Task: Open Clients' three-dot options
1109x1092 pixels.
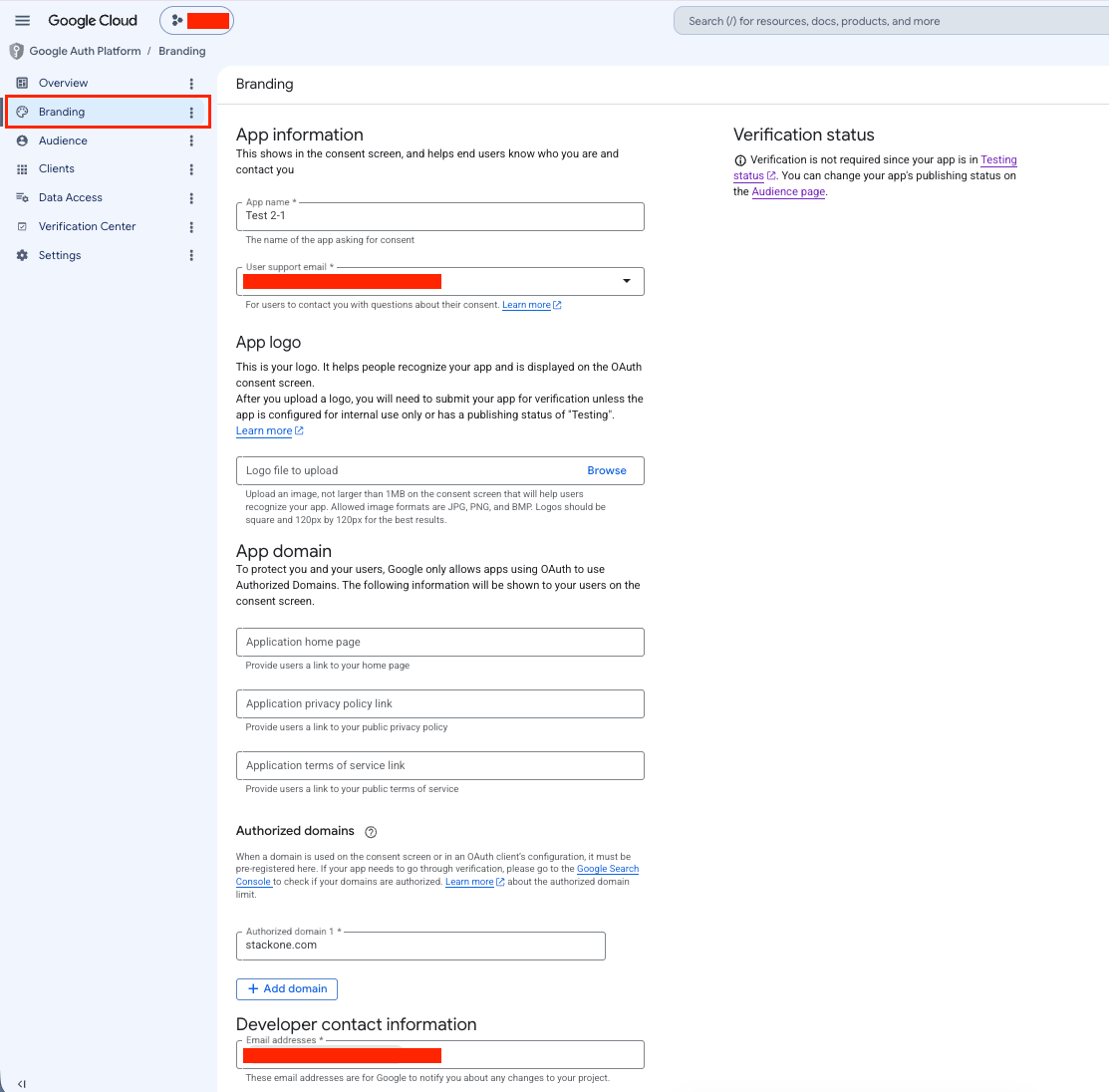Action: pos(191,169)
